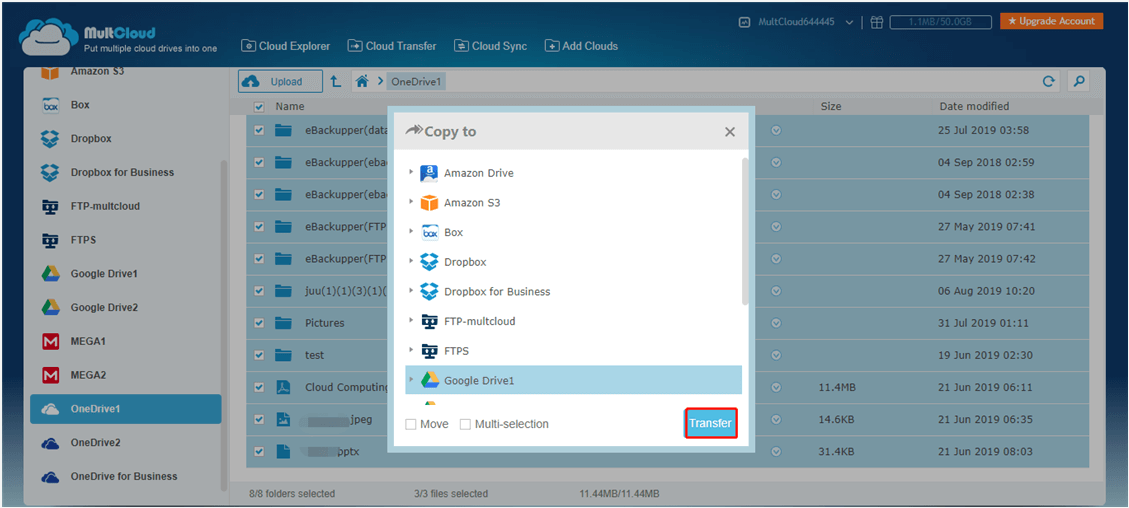
Task: Open Cloud Explorer tab
Action: pyautogui.click(x=285, y=46)
